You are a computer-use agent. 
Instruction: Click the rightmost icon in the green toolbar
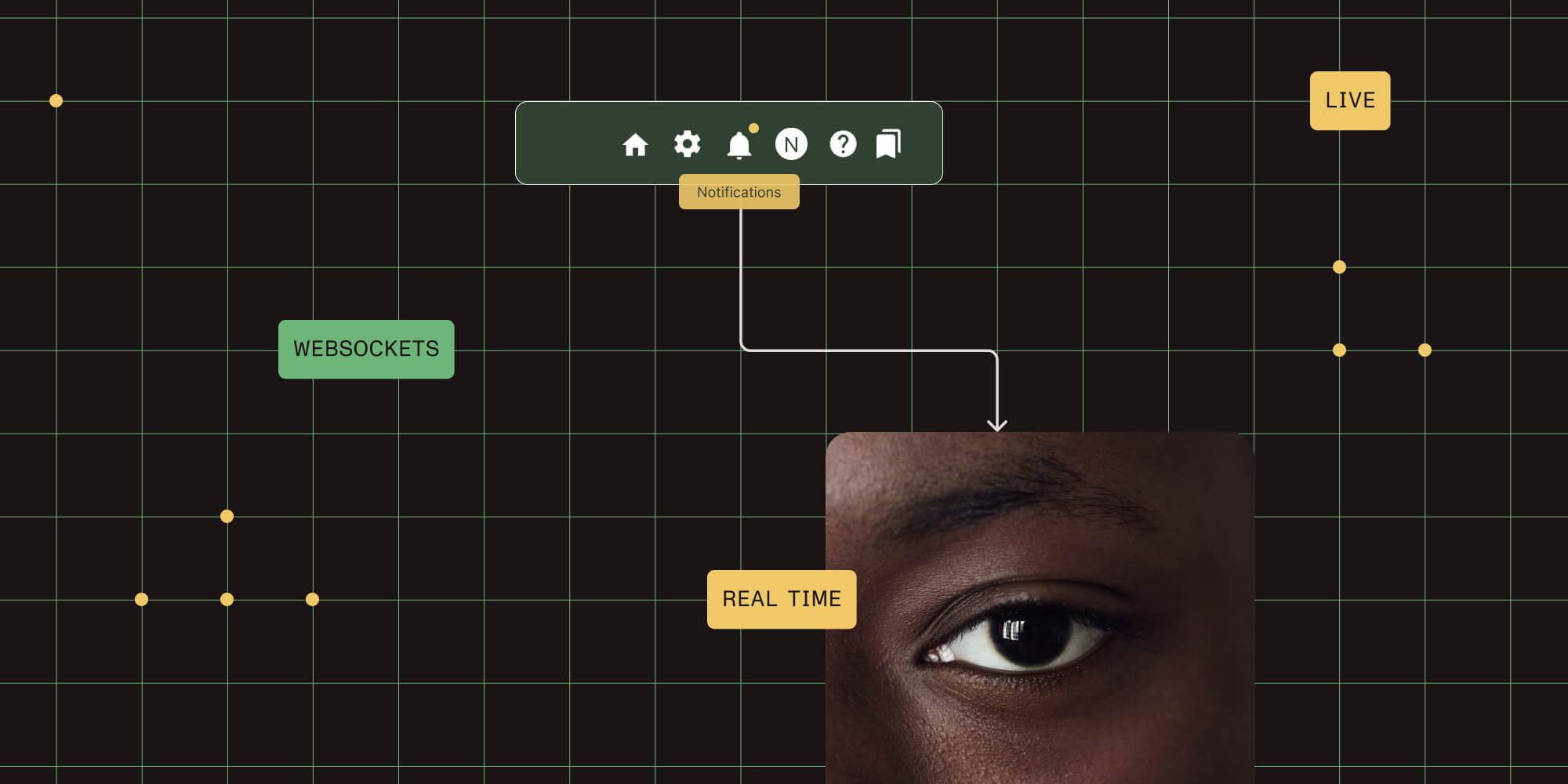point(890,143)
